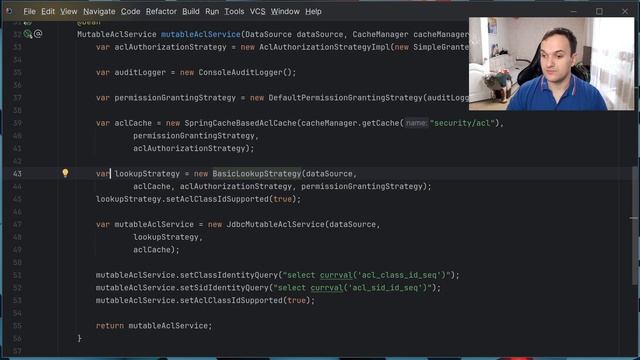Viewport: 640px width, 360px height.
Task: Click the setSidIdentityQuery method call
Action: click(224, 287)
